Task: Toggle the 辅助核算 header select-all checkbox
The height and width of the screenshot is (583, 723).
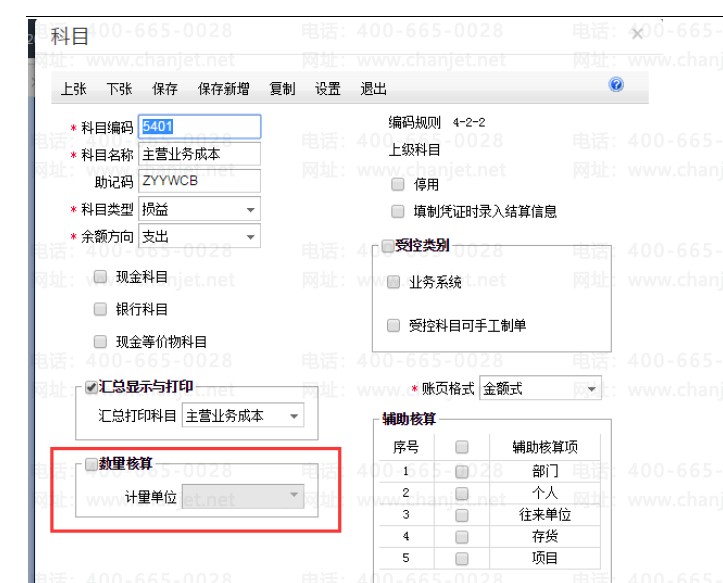Action: point(462,446)
